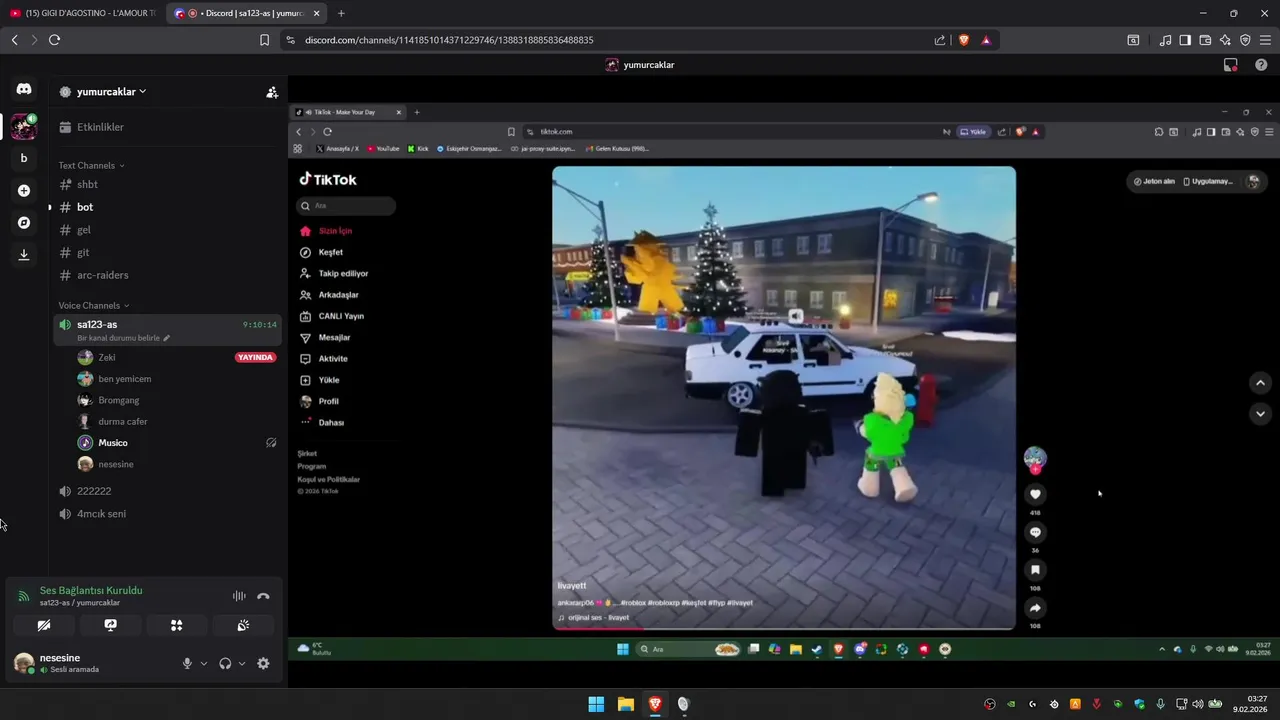Open Brave main hamburger menu
Image resolution: width=1280 pixels, height=720 pixels.
click(1265, 40)
